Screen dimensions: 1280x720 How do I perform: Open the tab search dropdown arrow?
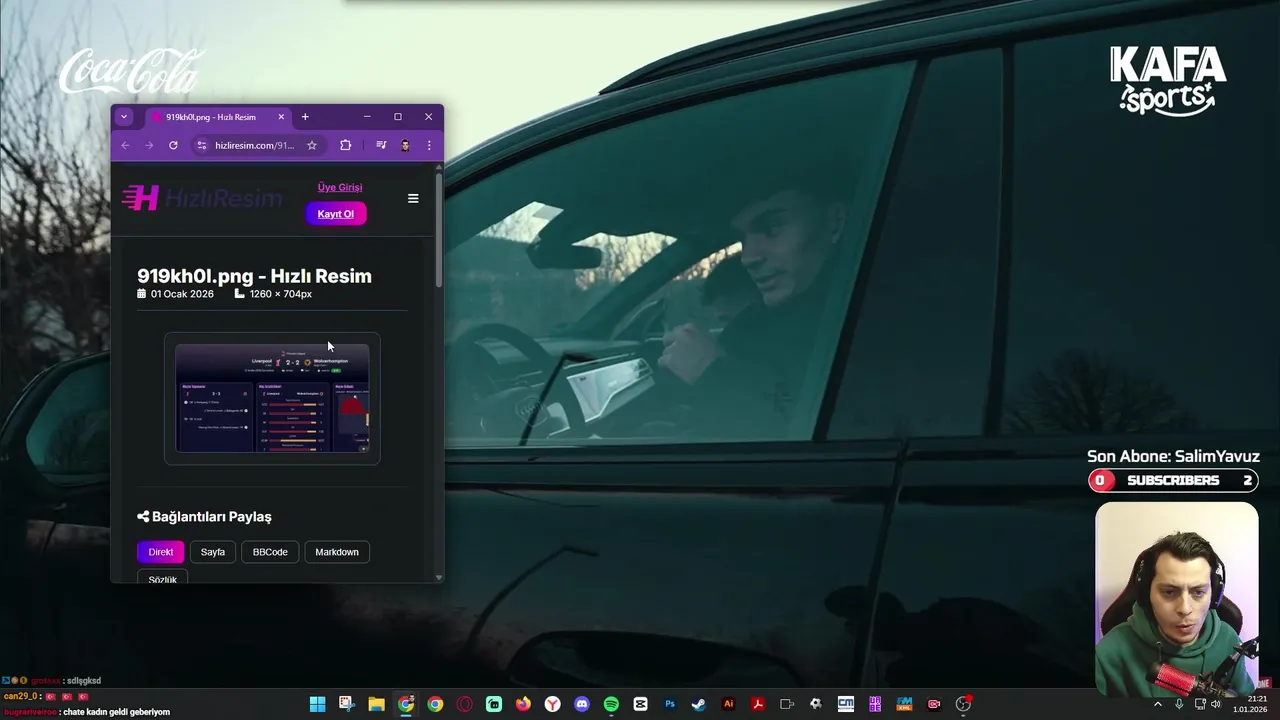click(x=124, y=117)
